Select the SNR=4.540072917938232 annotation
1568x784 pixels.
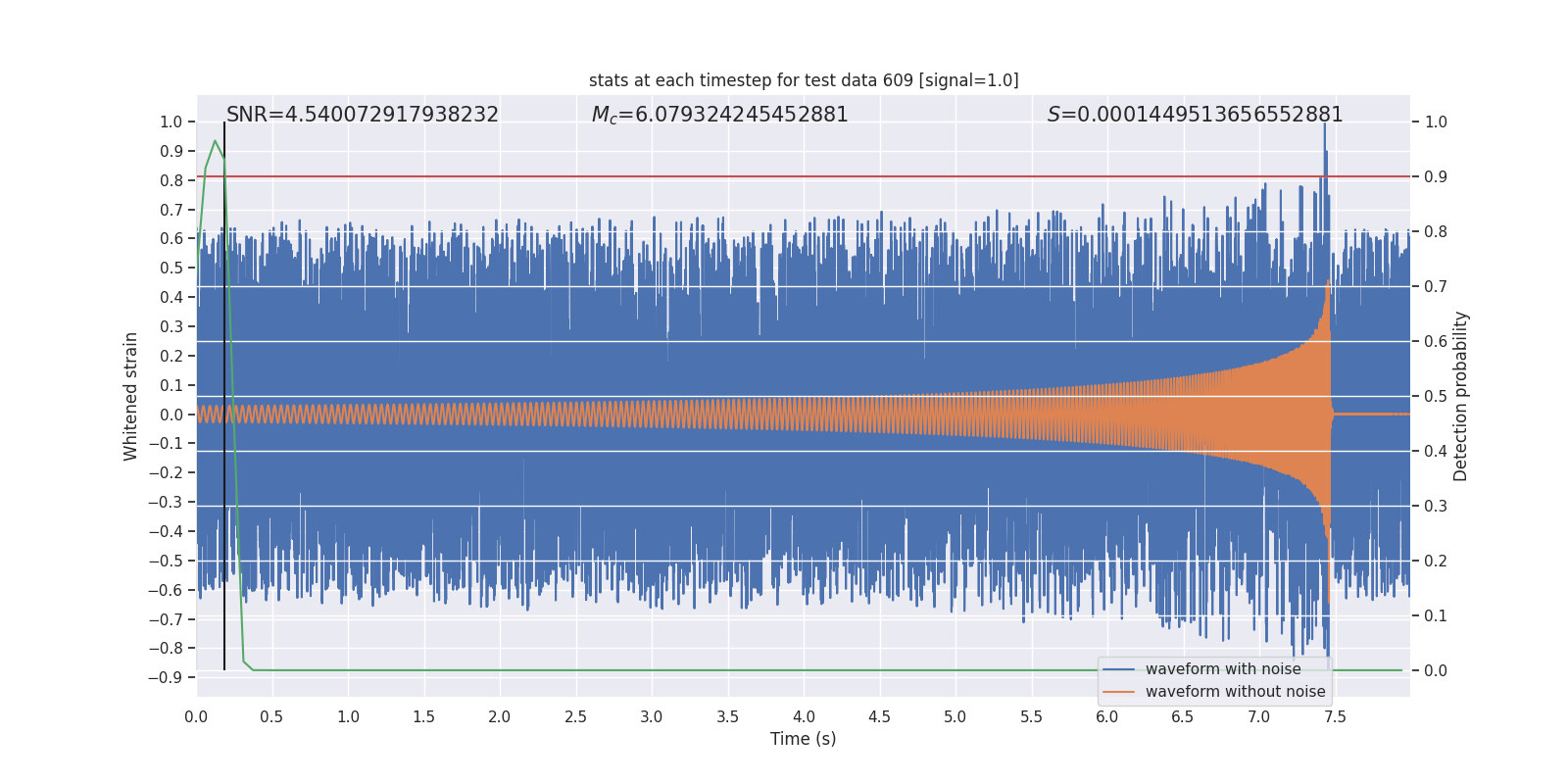363,115
